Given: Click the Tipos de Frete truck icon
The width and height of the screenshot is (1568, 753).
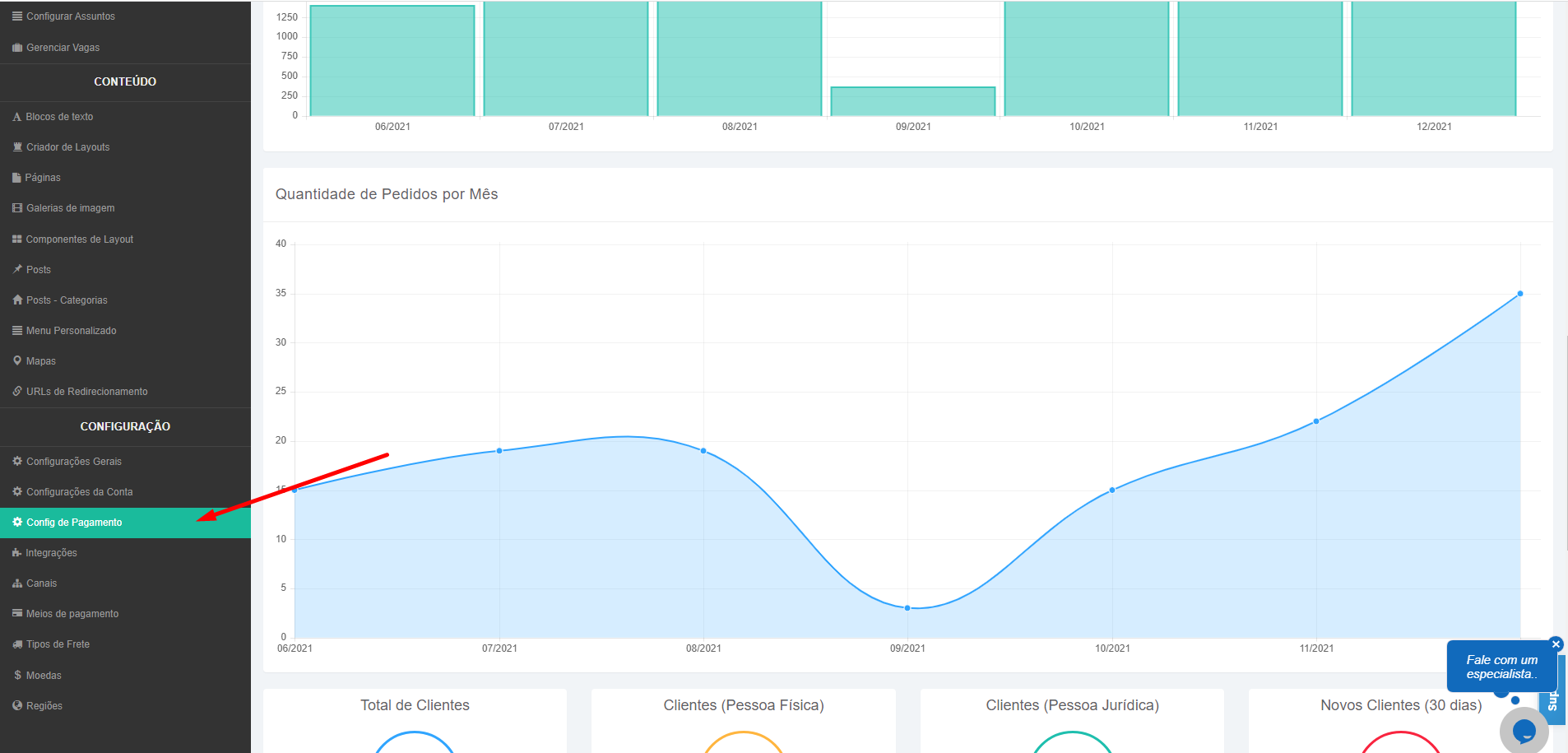Looking at the screenshot, I should 17,644.
